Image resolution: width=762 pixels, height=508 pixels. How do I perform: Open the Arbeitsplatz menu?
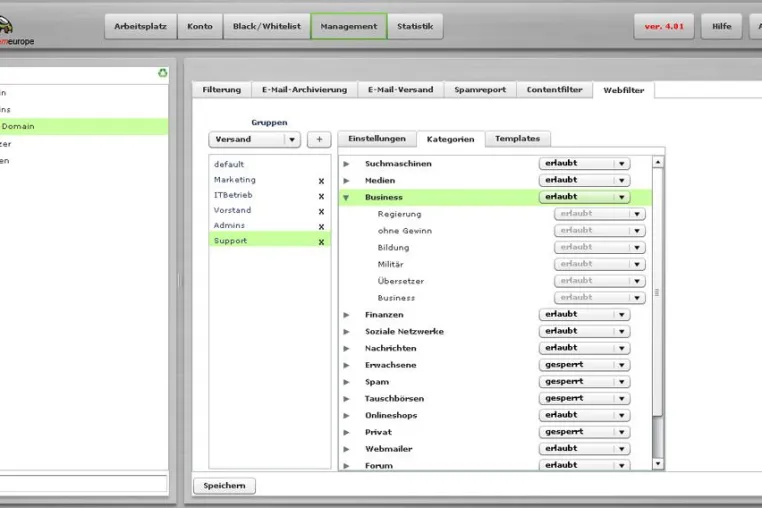pos(140,26)
